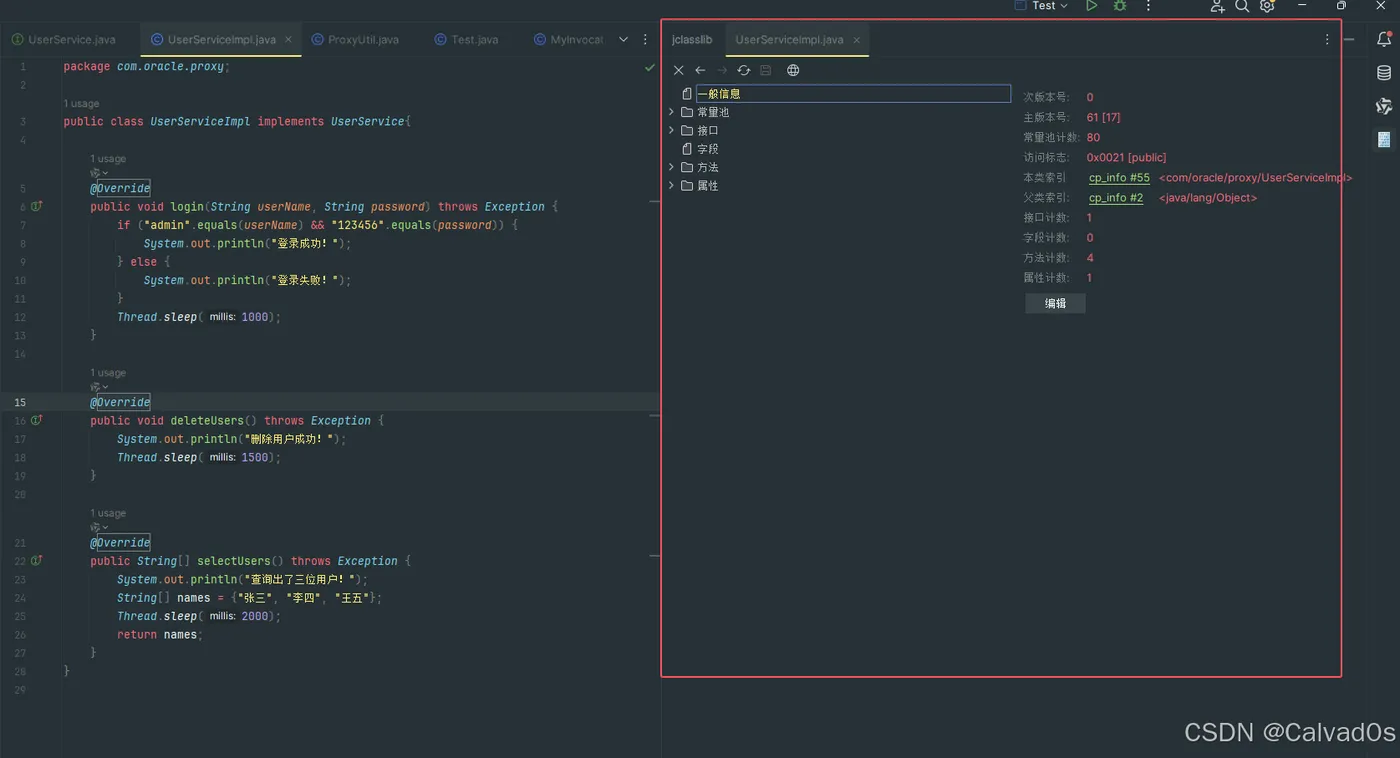Select the jclasslib tool window stripe icon
1400x758 pixels.
[1384, 139]
